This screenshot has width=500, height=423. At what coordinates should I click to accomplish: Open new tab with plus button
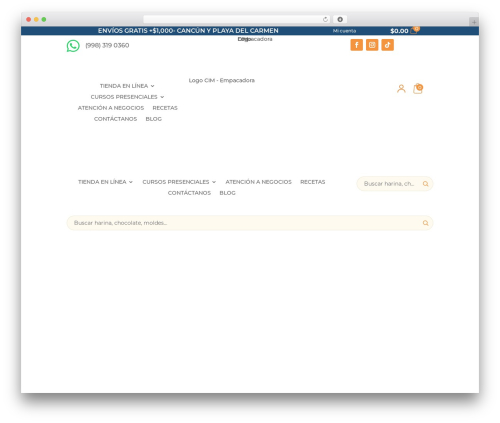point(474,22)
